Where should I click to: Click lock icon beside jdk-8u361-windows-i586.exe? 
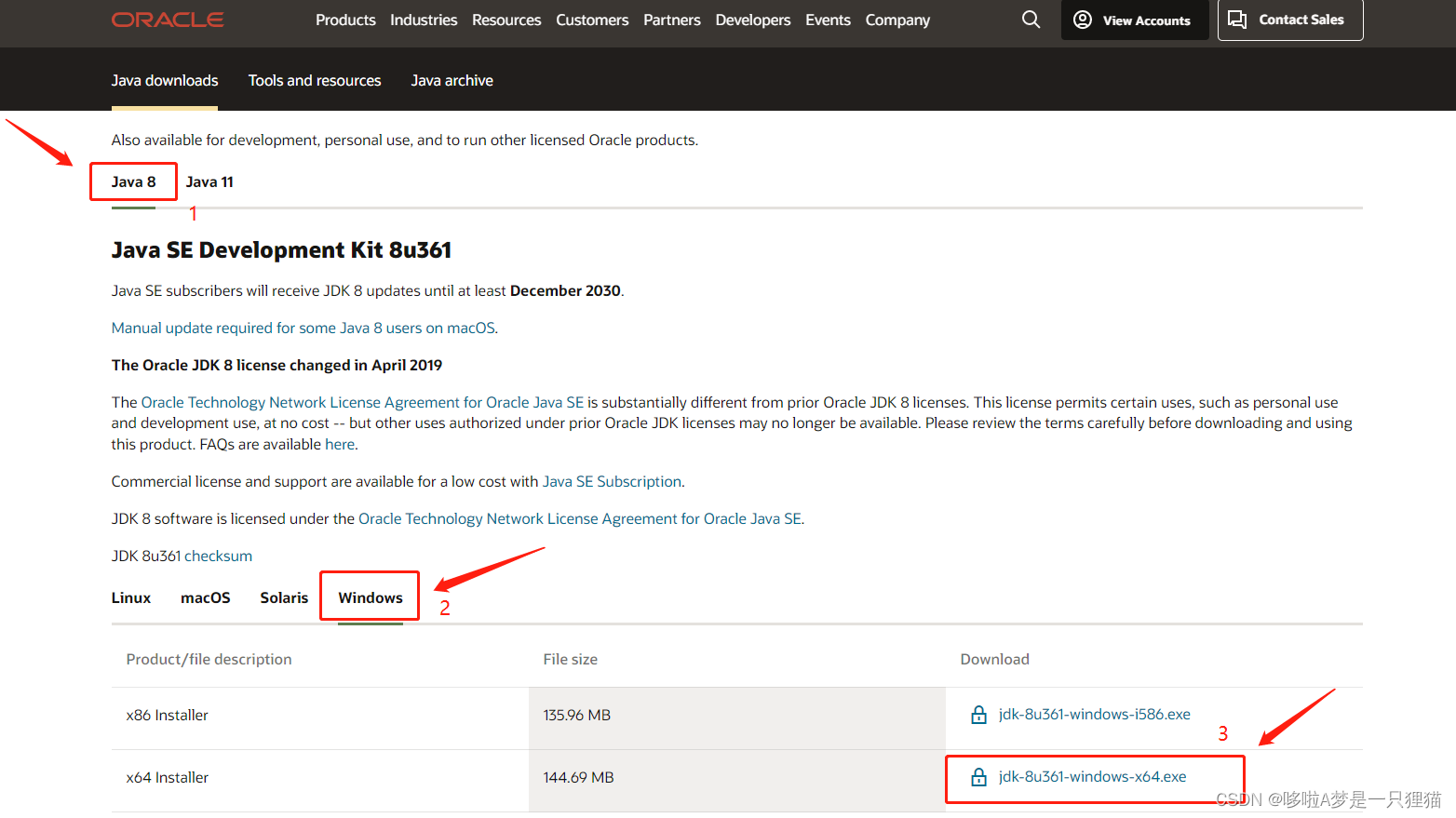click(x=978, y=715)
